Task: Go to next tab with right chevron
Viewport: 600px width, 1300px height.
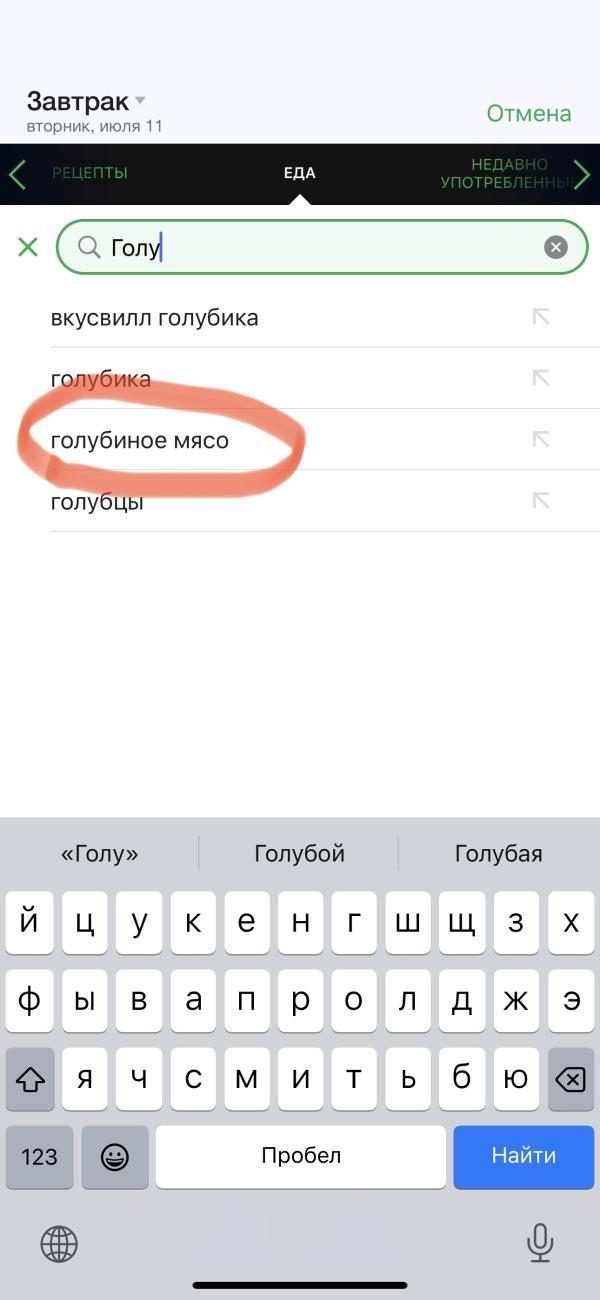Action: coord(583,174)
